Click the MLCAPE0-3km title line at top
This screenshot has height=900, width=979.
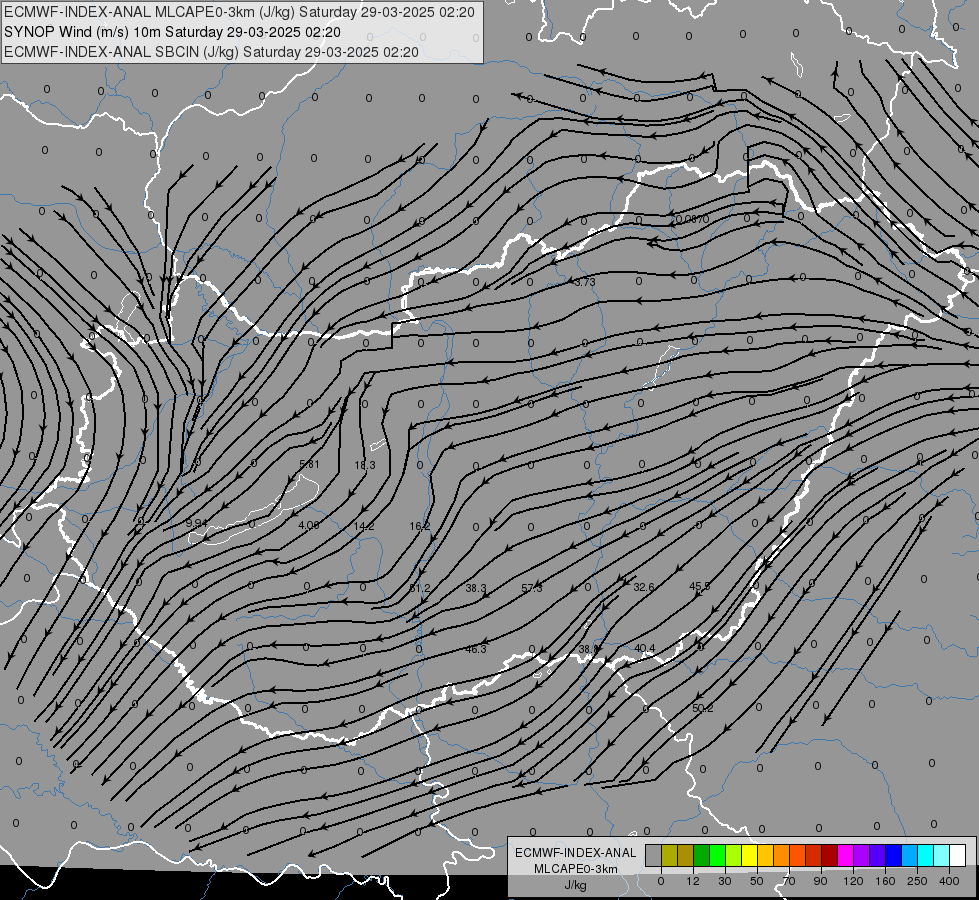(239, 12)
